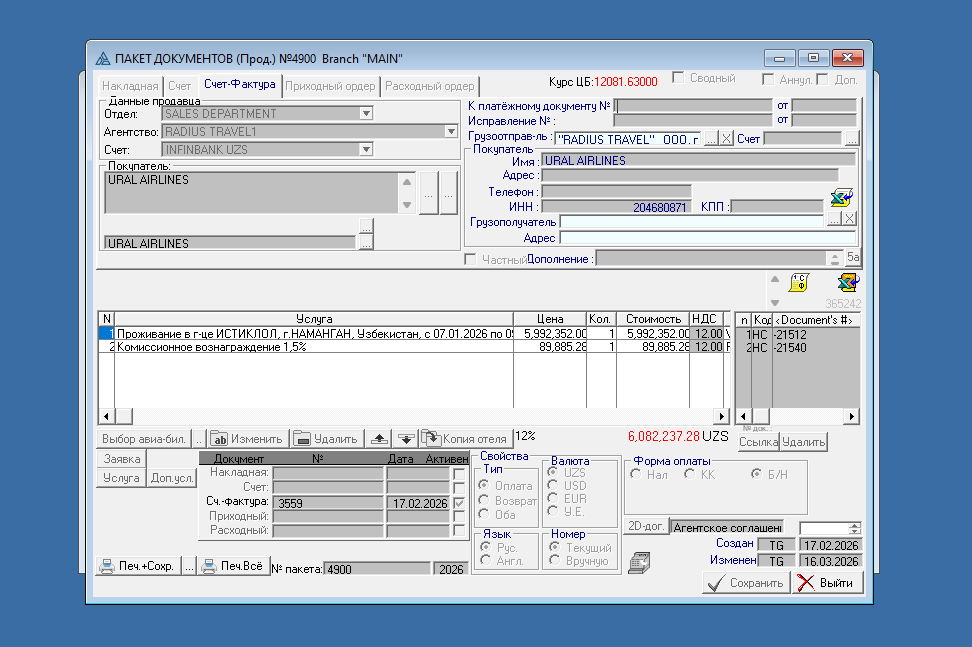The height and width of the screenshot is (647, 972).
Task: Click the ellipsis button next to Печ.+Сохр.
Action: coord(189,566)
